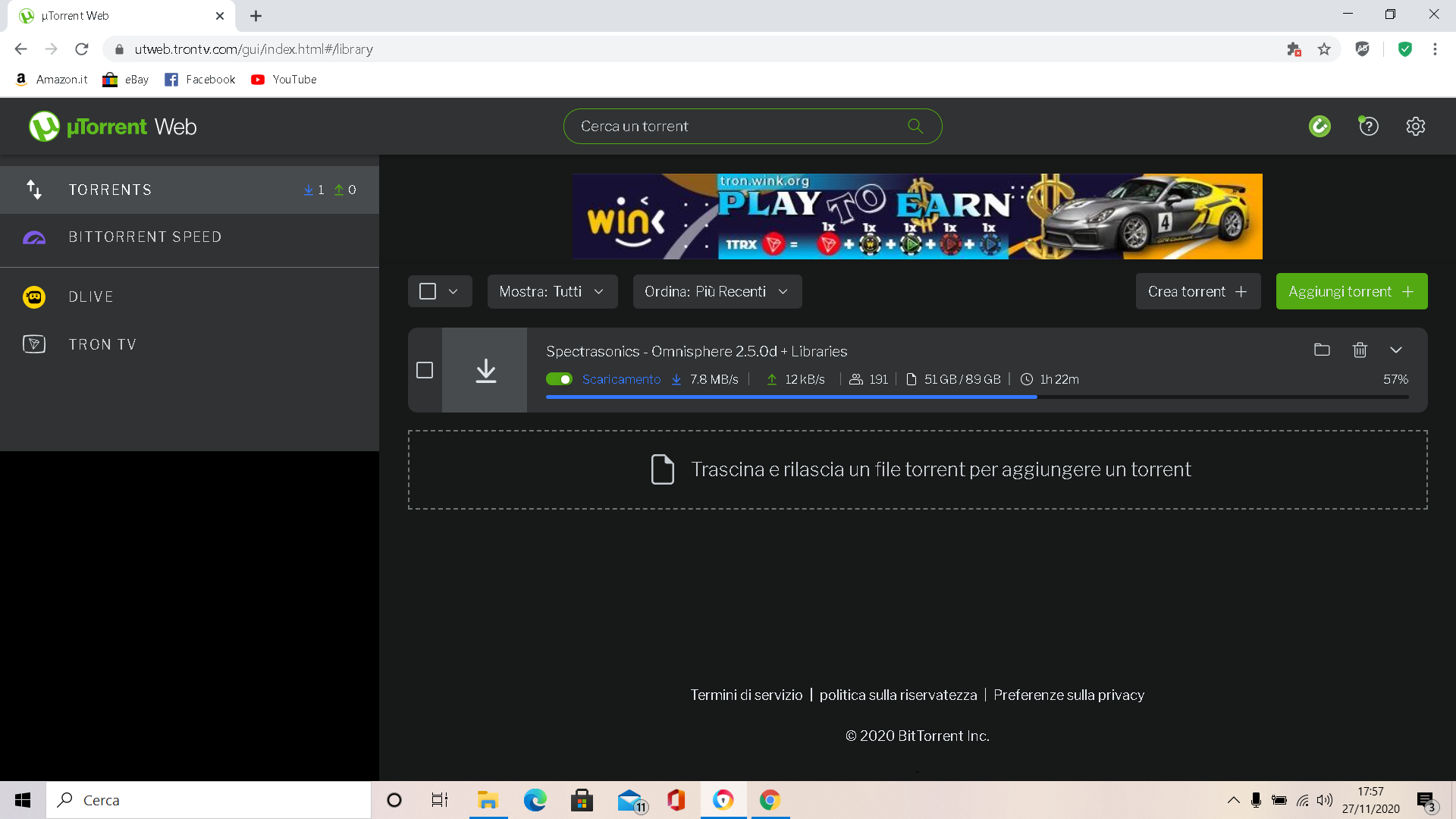Select the BITTORRENT SPEED sidebar item

coord(190,237)
